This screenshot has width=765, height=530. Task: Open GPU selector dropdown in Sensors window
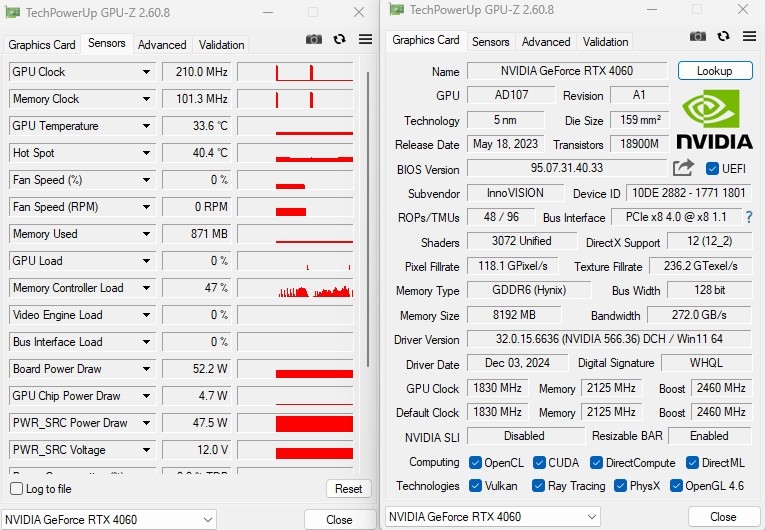(x=109, y=520)
